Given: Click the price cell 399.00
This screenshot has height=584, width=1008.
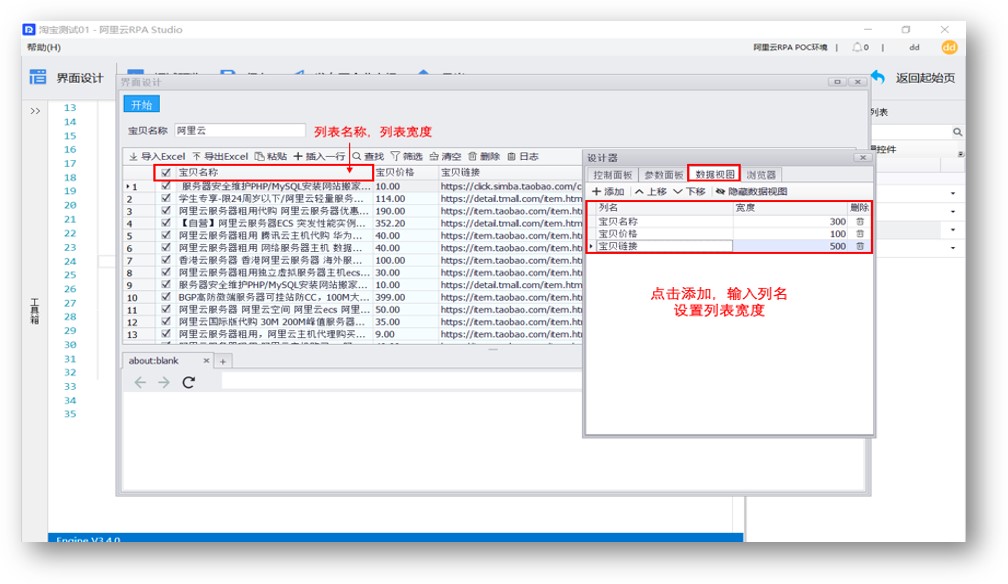Looking at the screenshot, I should [406, 297].
